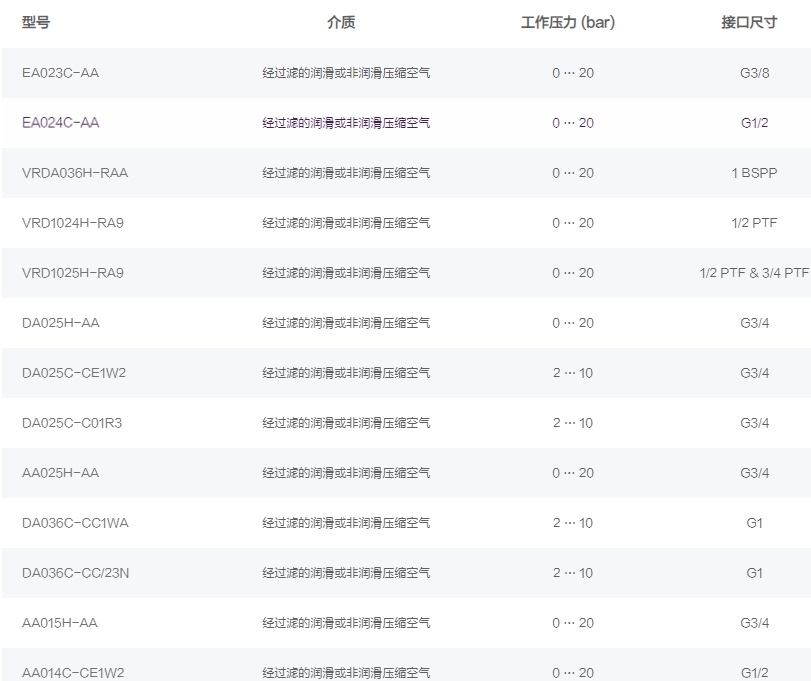Click medium text in AA025H-AA row
The height and width of the screenshot is (681, 811).
pos(346,473)
